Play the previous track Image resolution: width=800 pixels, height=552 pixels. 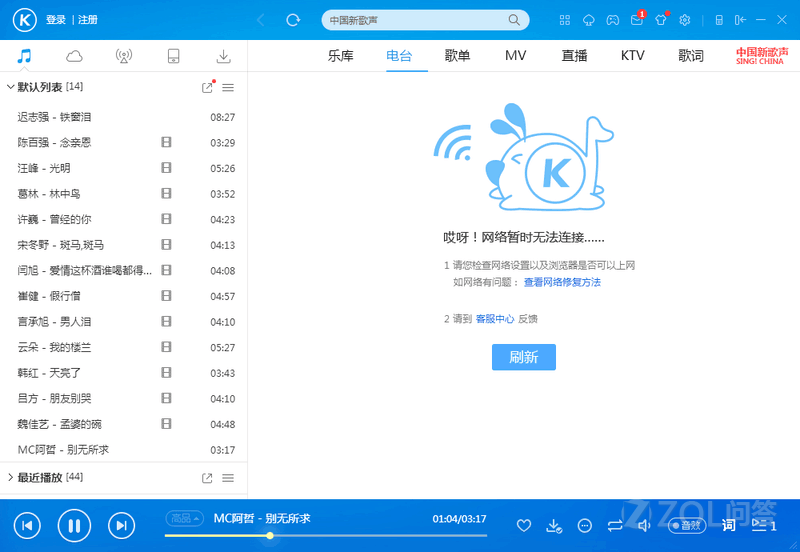pos(27,525)
